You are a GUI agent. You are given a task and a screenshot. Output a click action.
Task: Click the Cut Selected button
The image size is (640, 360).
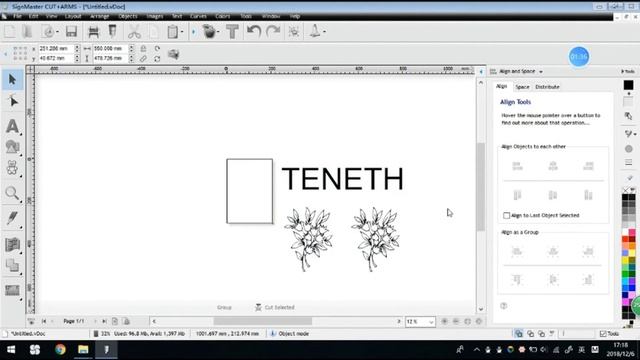(x=275, y=307)
